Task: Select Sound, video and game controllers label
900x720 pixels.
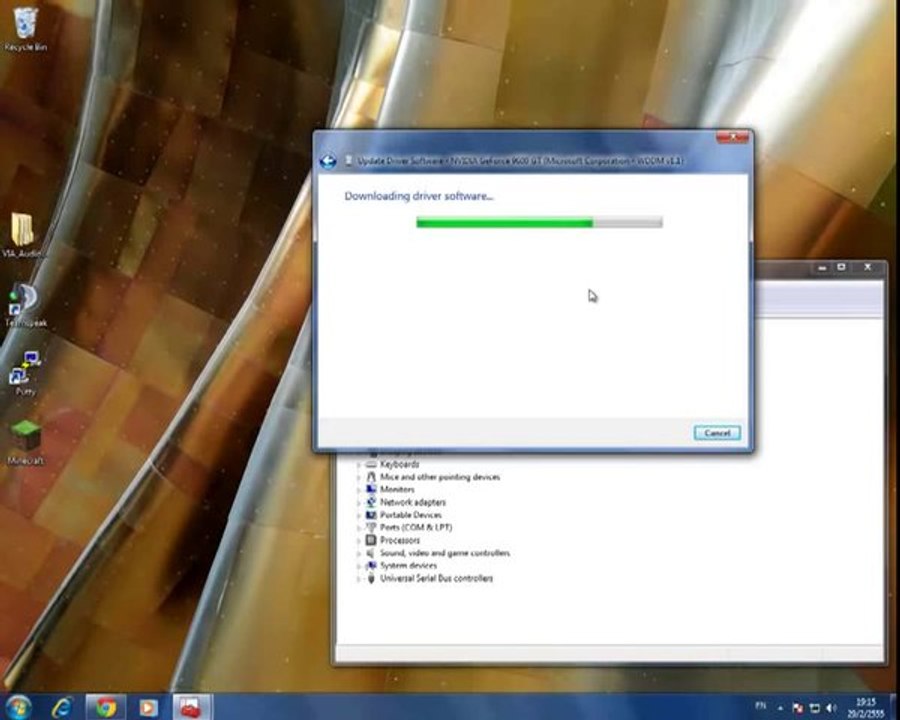Action: (x=445, y=553)
